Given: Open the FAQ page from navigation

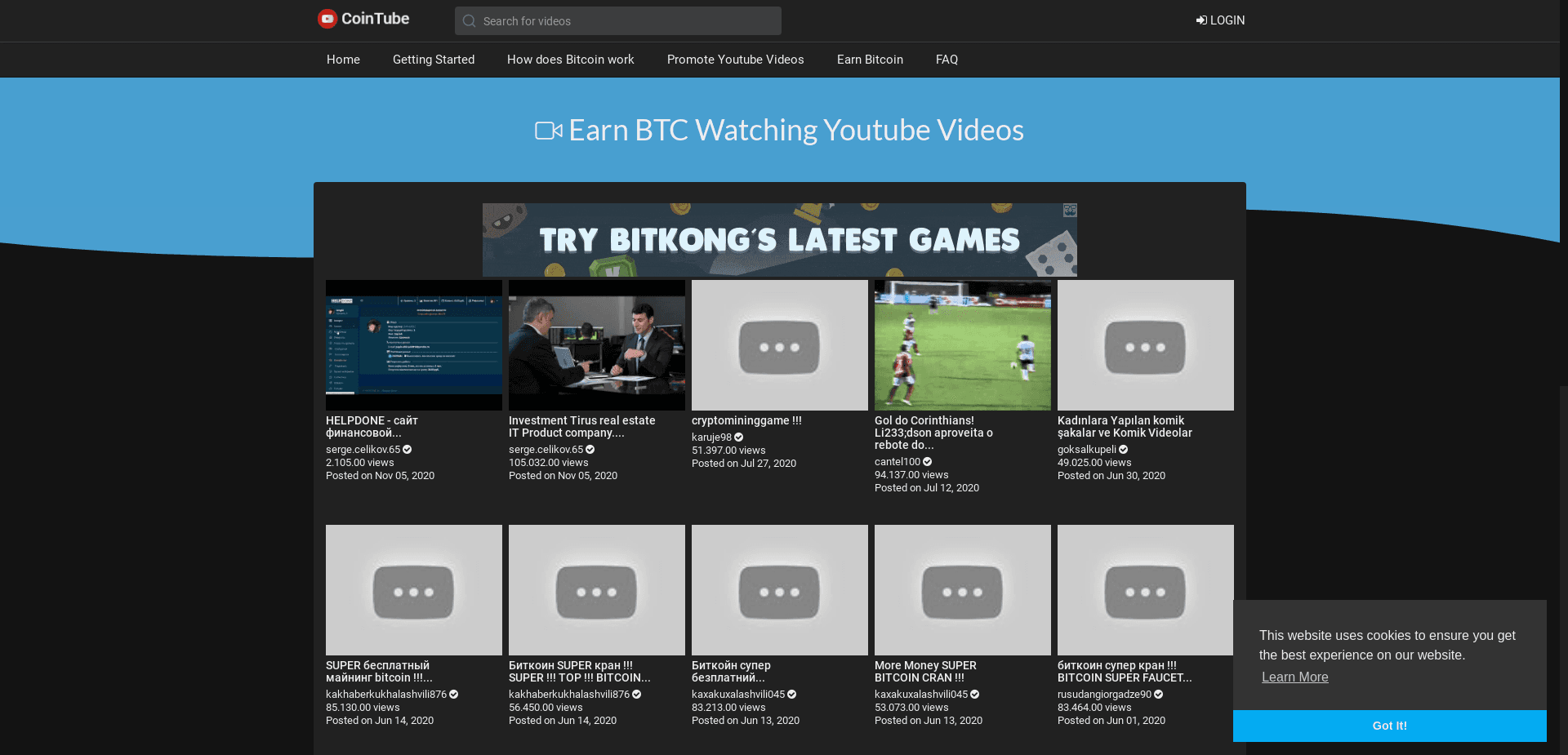Looking at the screenshot, I should tap(947, 60).
